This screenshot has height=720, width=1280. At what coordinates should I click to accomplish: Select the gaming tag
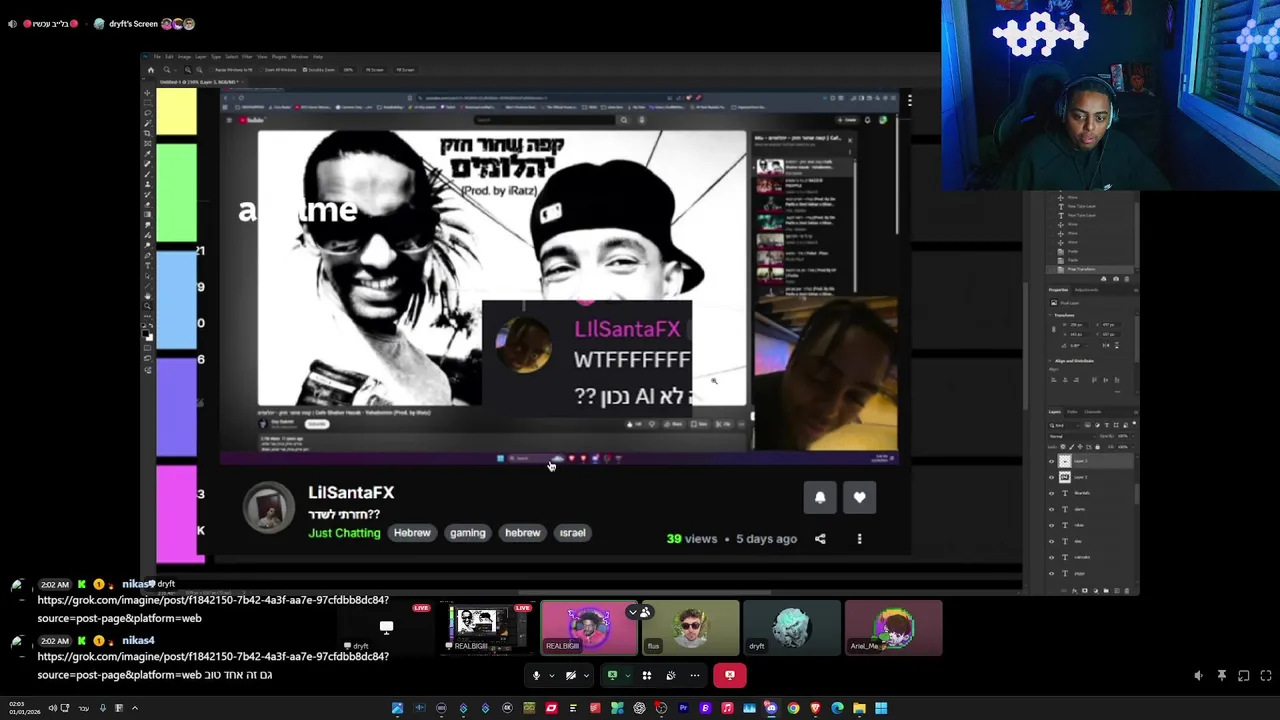(467, 533)
